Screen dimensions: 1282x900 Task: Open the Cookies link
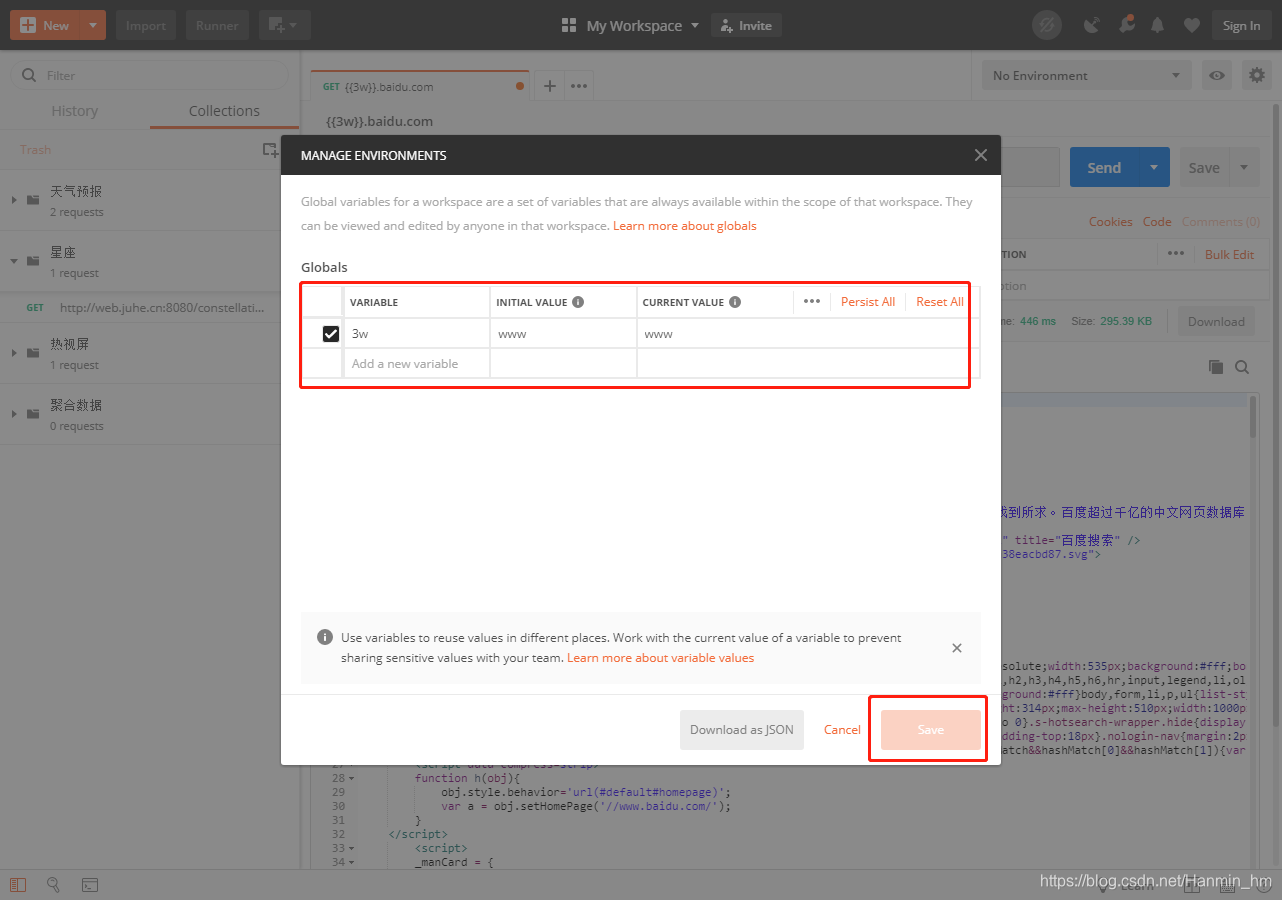click(1111, 222)
